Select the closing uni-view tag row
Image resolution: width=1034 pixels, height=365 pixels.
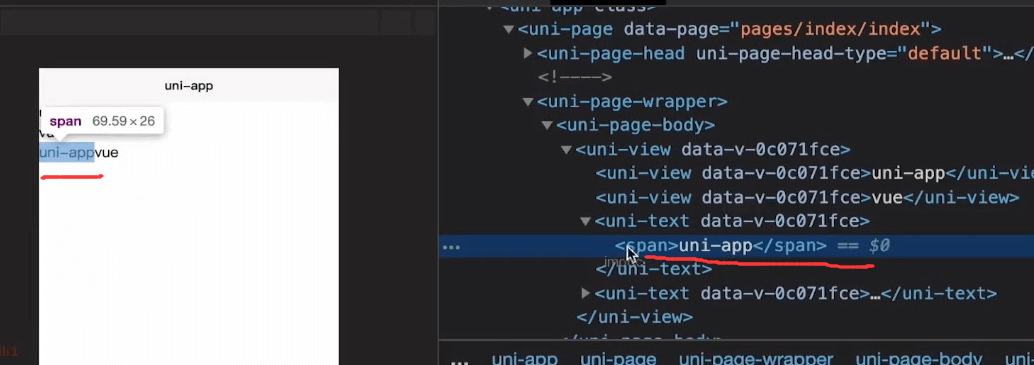634,317
